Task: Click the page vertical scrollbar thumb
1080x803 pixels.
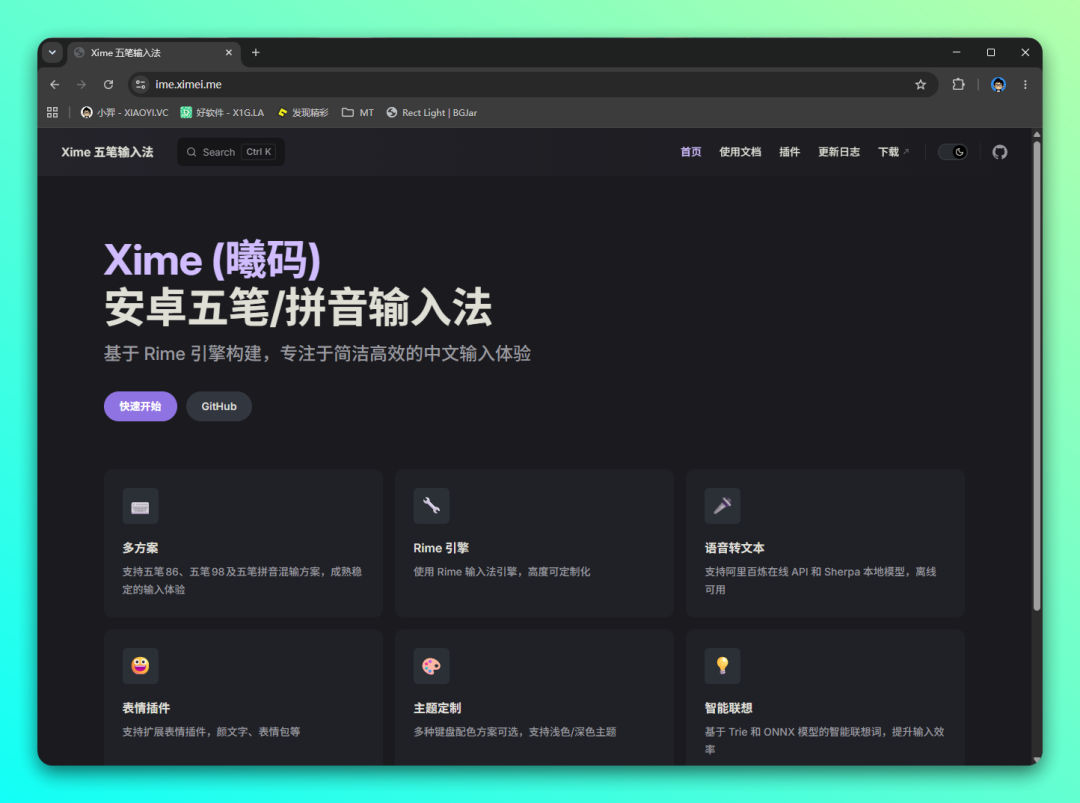Action: [1037, 375]
